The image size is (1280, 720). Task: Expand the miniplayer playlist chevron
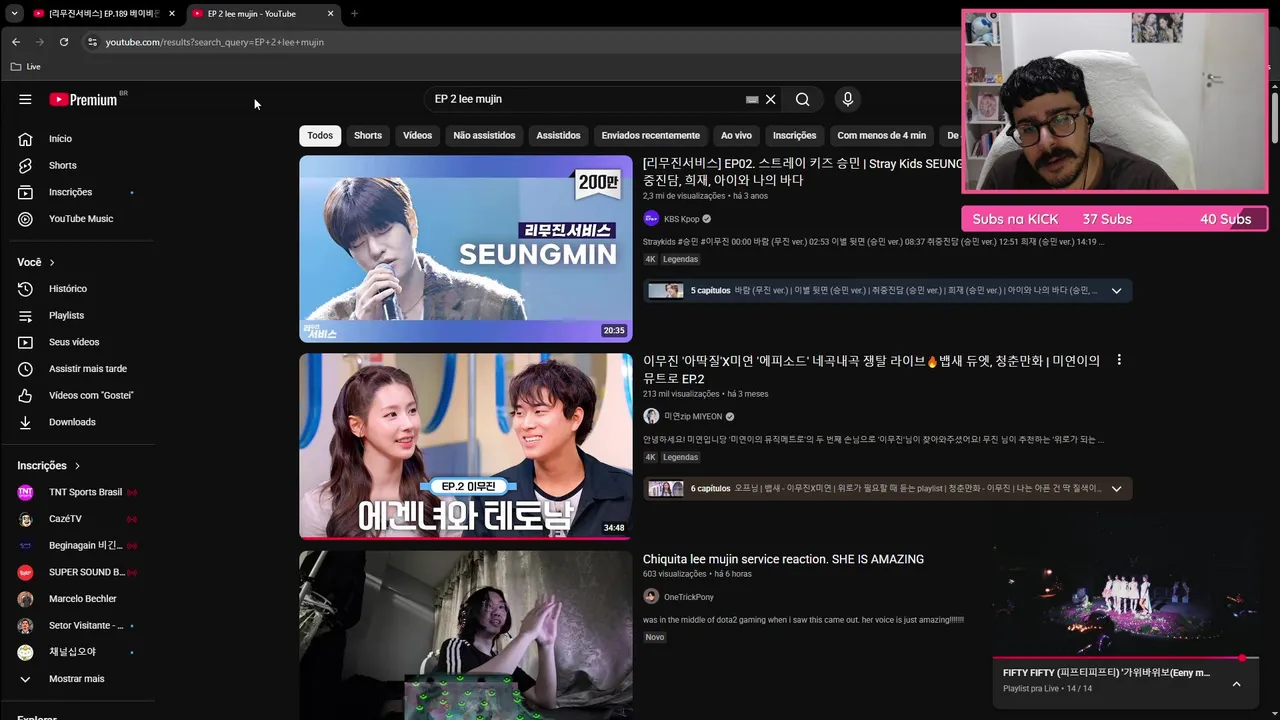click(1236, 684)
